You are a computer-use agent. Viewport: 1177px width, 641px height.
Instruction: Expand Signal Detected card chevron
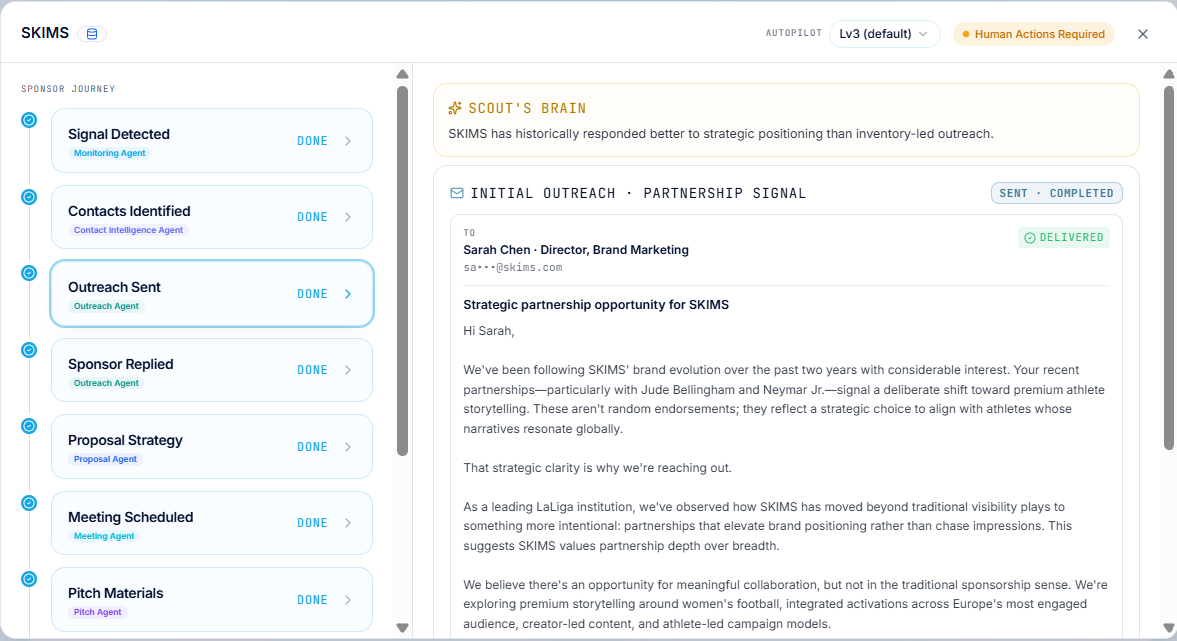(348, 141)
